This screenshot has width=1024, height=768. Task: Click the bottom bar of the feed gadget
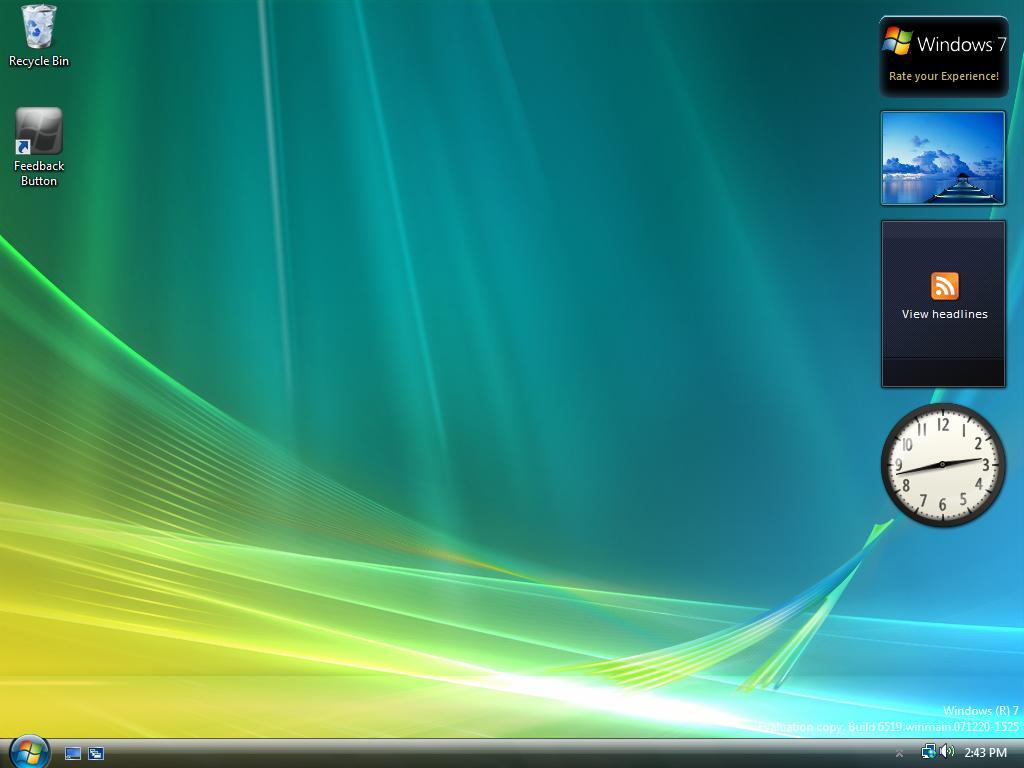(x=943, y=372)
